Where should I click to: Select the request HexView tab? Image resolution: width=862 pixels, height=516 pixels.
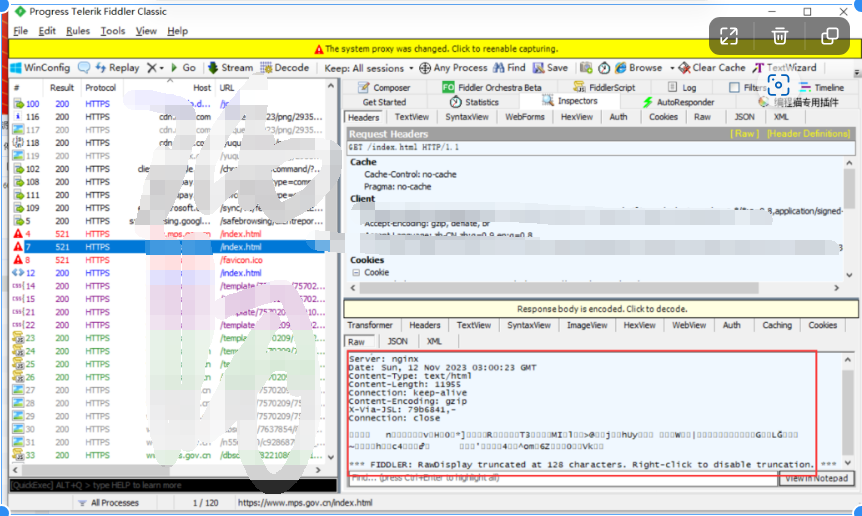pos(577,116)
